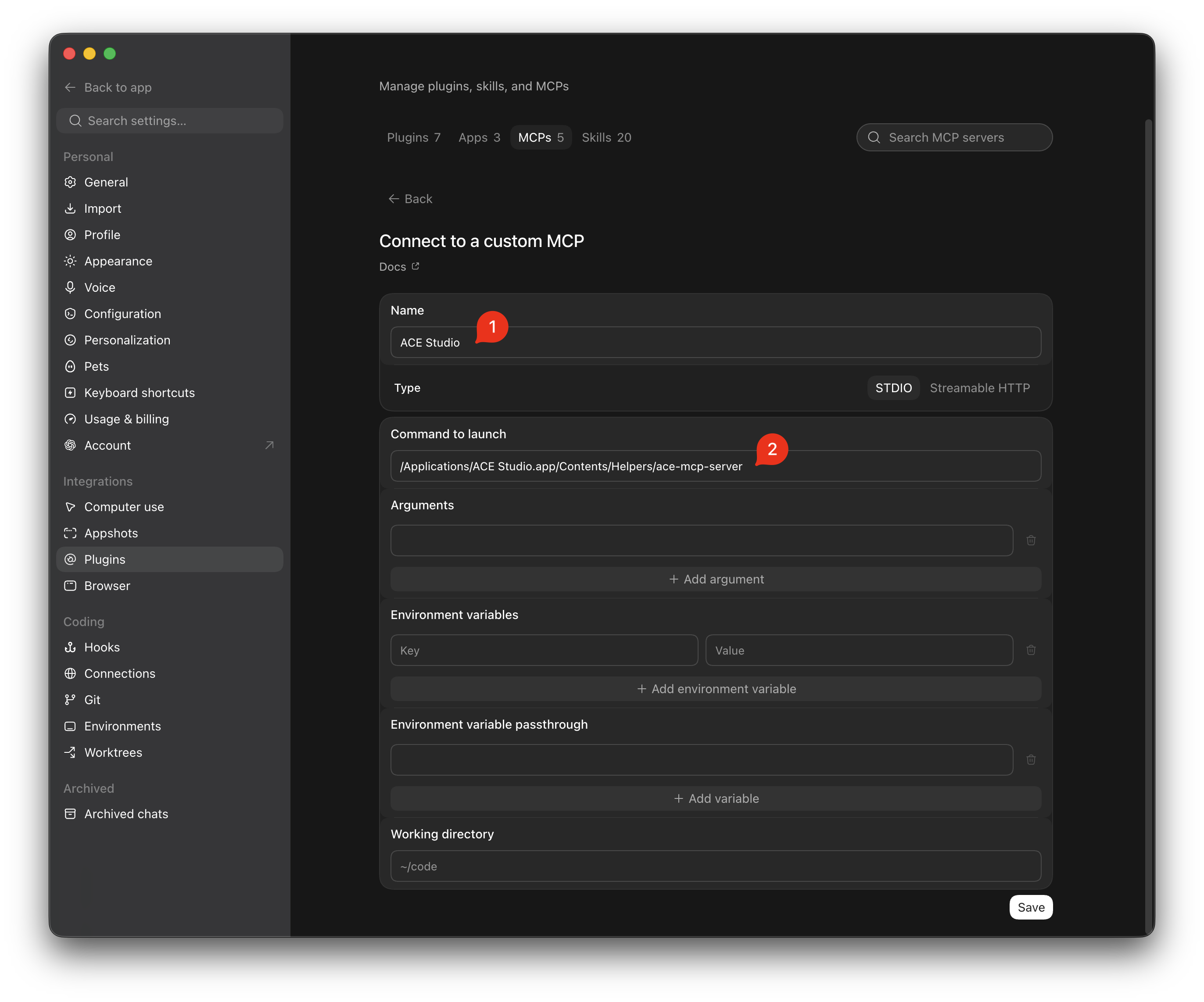The height and width of the screenshot is (1002, 1204).
Task: Click the Archived chats box icon
Action: click(70, 815)
